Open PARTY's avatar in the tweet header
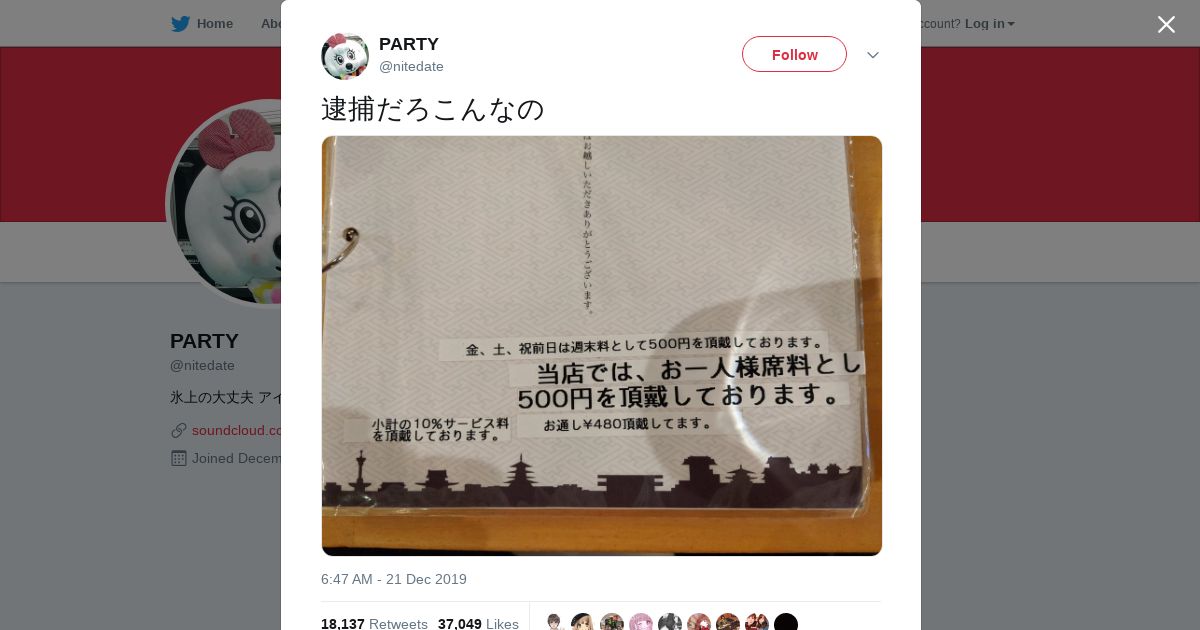 click(345, 56)
